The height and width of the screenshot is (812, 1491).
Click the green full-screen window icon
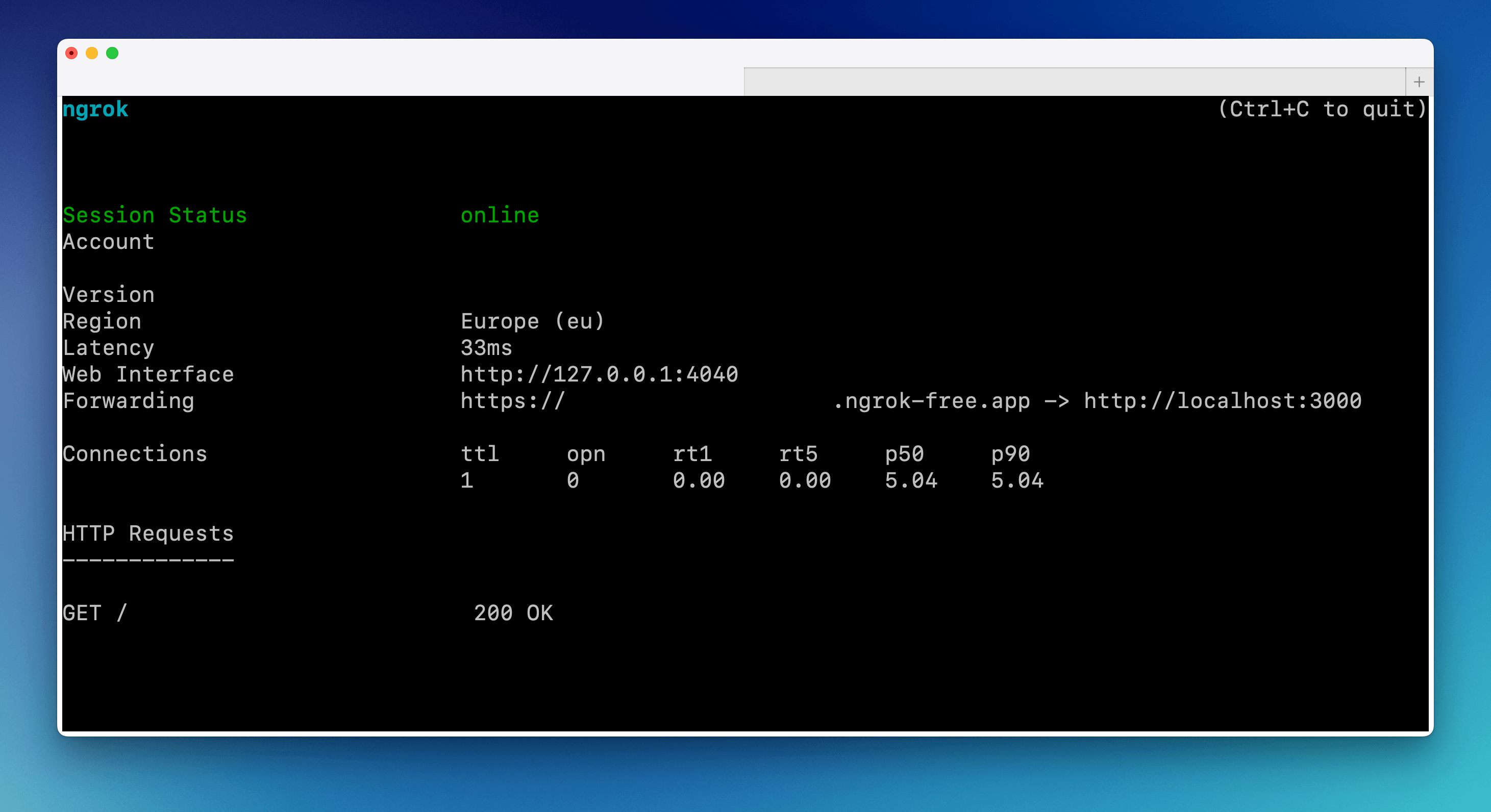(x=112, y=53)
